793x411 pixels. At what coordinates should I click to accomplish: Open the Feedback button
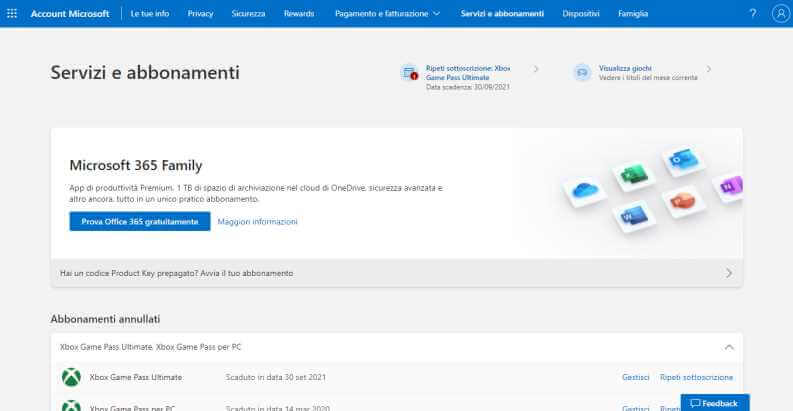point(715,403)
